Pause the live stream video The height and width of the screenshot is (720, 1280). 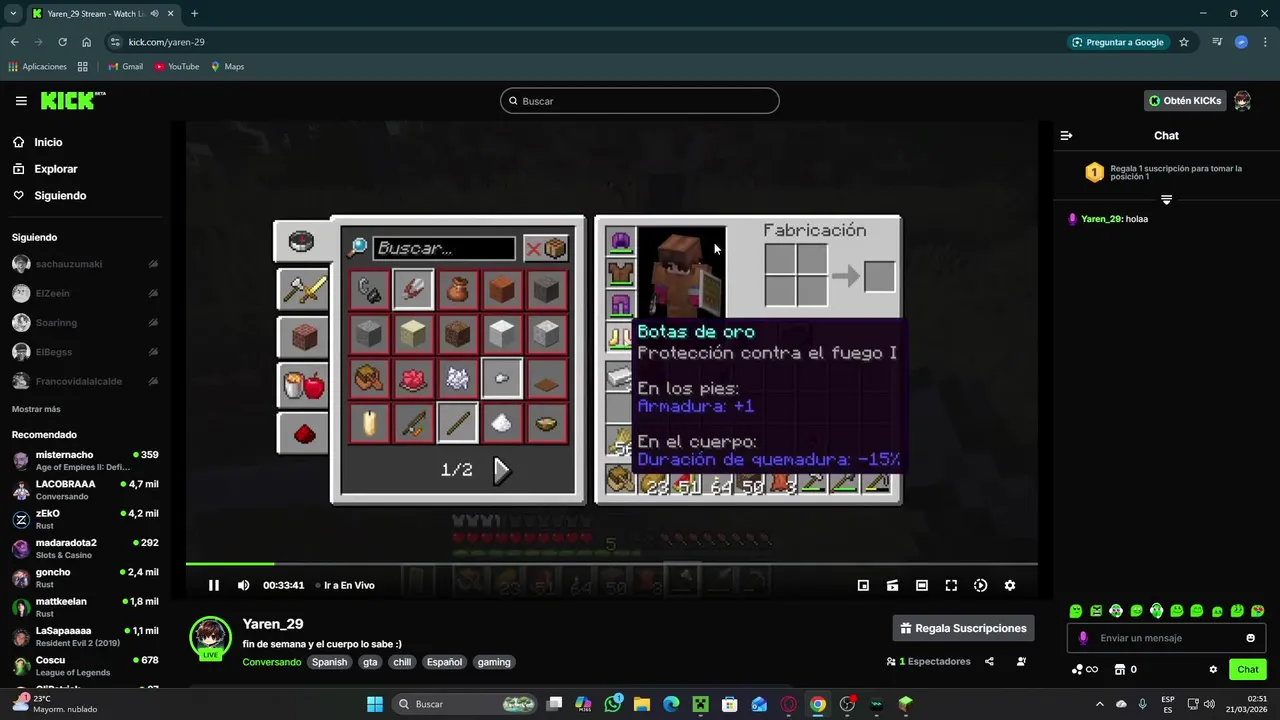213,585
